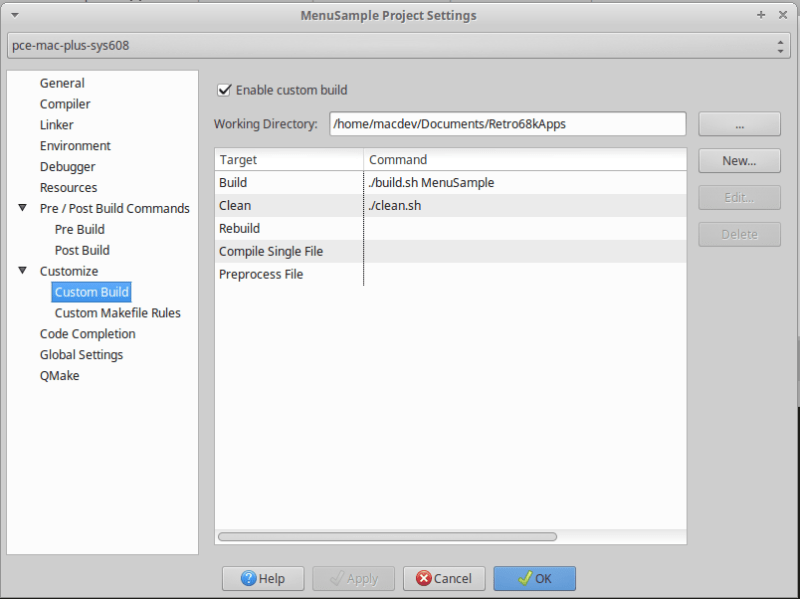Select Custom Build page
800x599 pixels.
point(91,292)
